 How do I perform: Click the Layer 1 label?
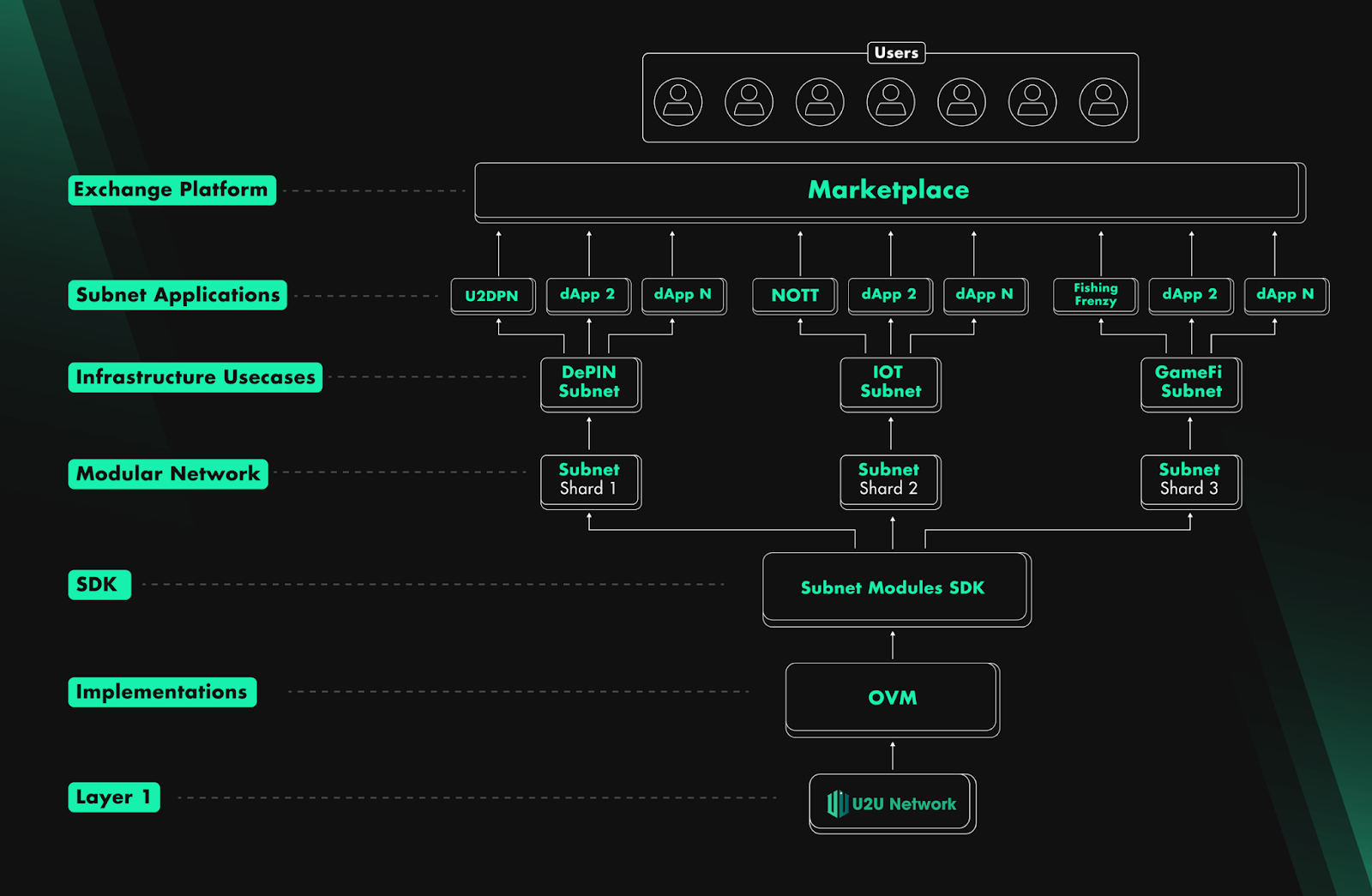pos(114,797)
